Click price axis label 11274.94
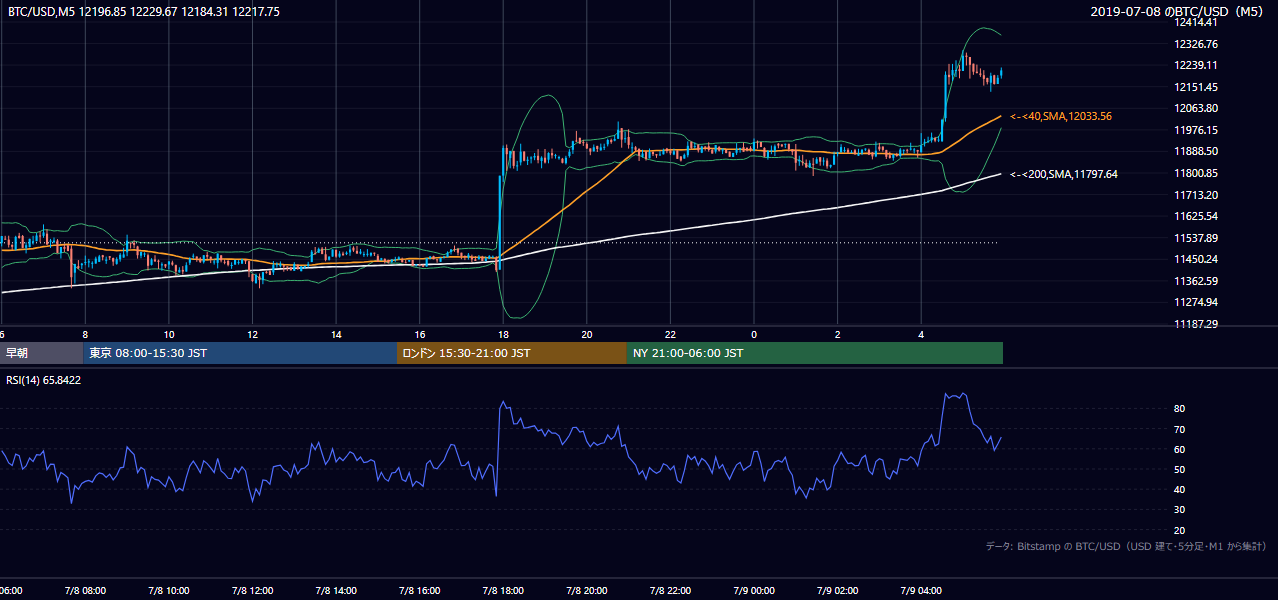Screen dimensions: 1278x600 [x=1195, y=302]
